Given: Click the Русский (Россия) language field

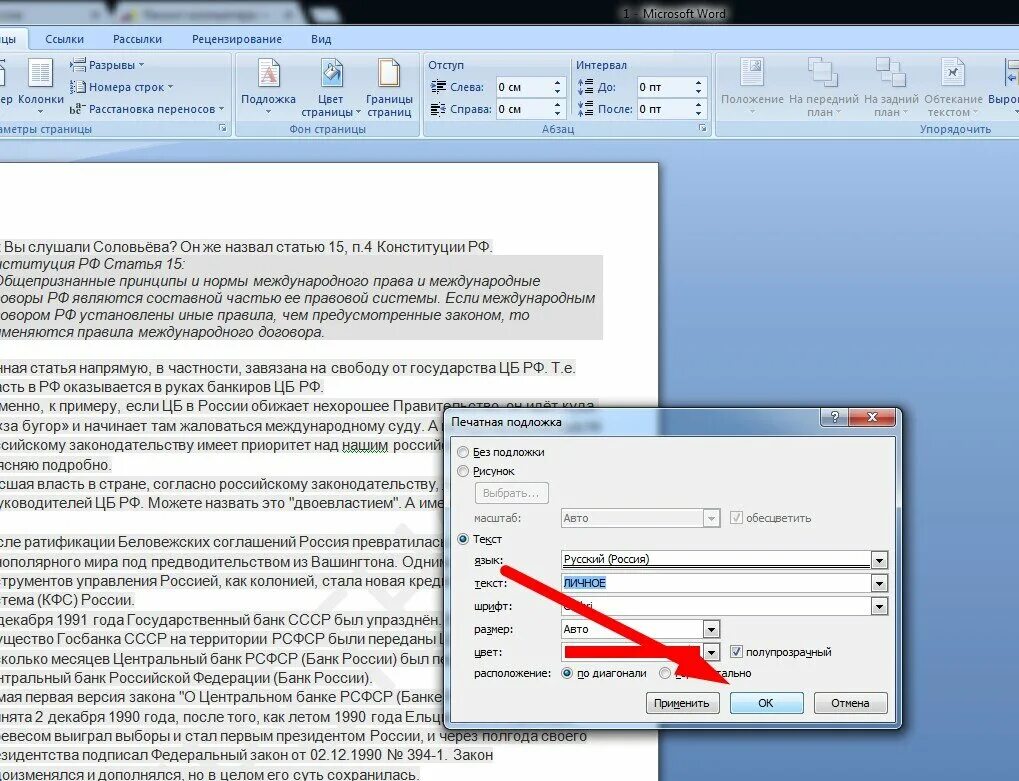Looking at the screenshot, I should tap(716, 560).
